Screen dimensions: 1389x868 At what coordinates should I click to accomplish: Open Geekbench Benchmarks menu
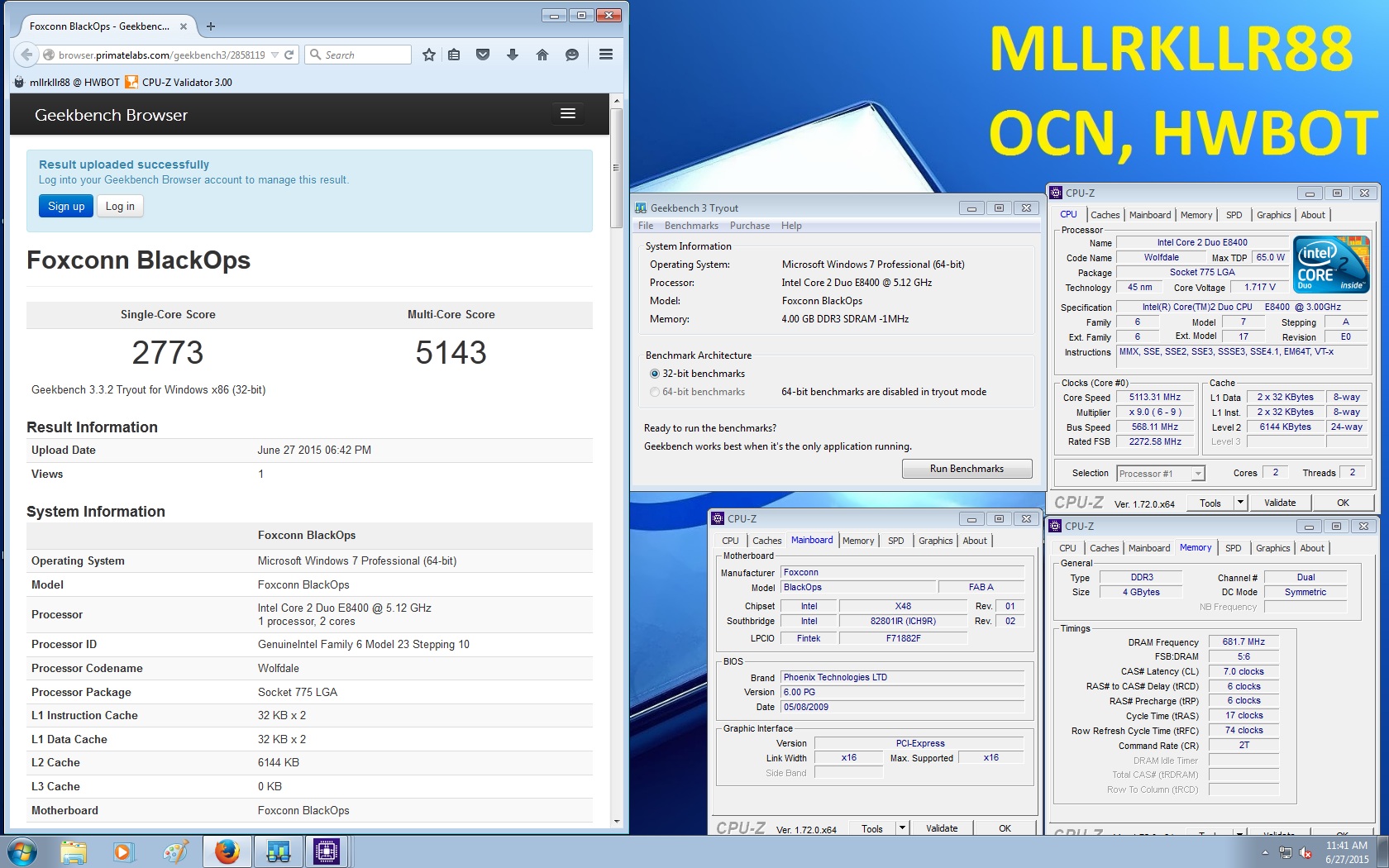pyautogui.click(x=691, y=226)
